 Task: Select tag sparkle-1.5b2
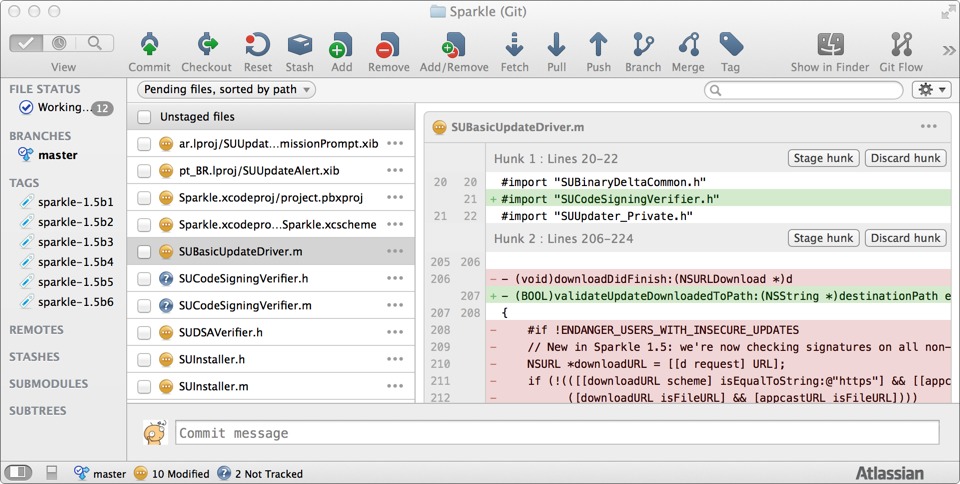[x=67, y=222]
